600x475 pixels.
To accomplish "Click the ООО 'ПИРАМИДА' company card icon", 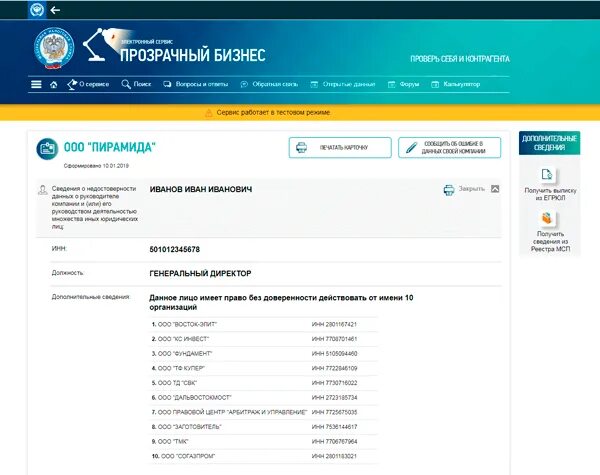I will tap(47, 149).
